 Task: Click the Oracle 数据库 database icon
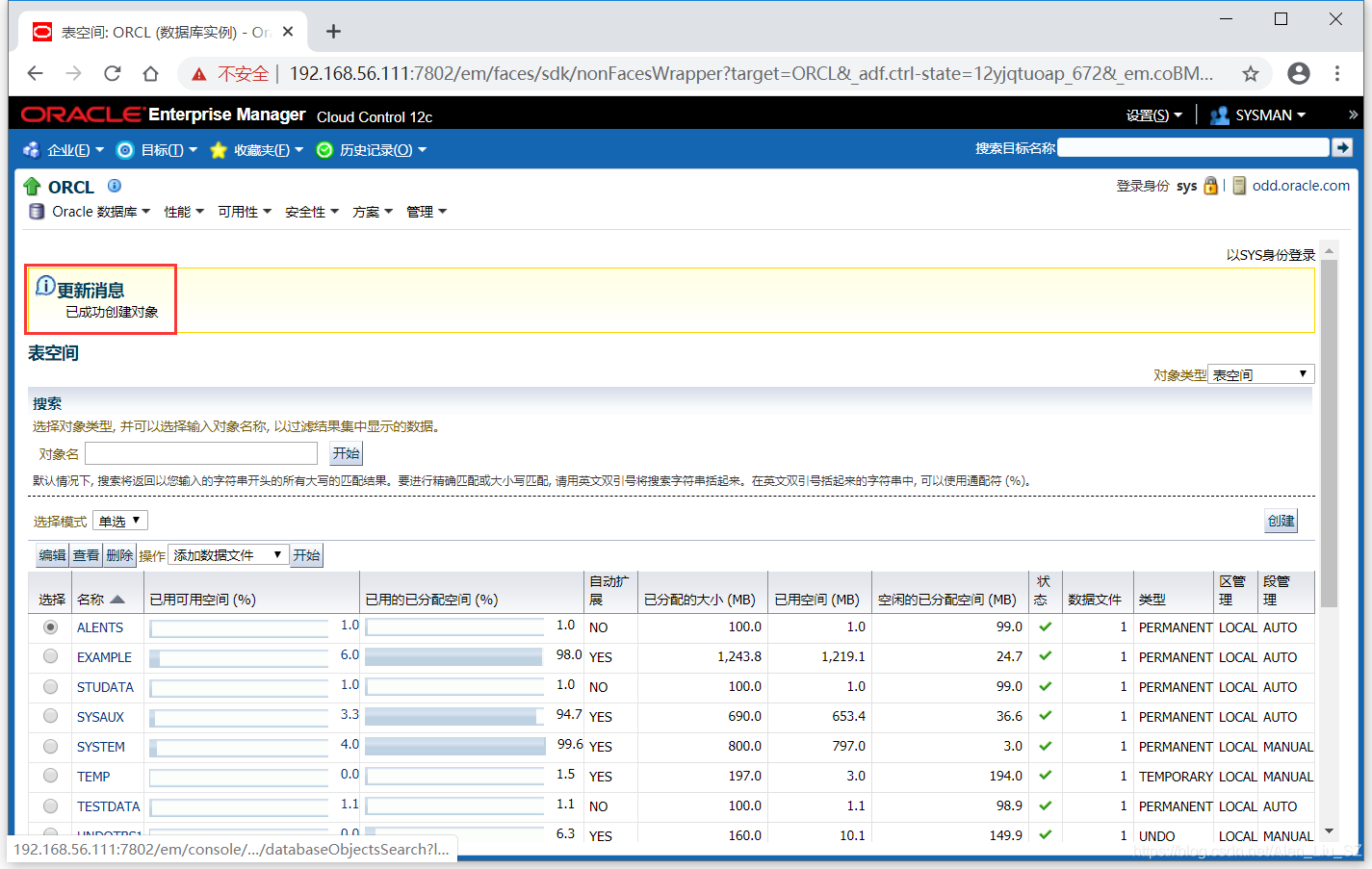click(x=37, y=212)
